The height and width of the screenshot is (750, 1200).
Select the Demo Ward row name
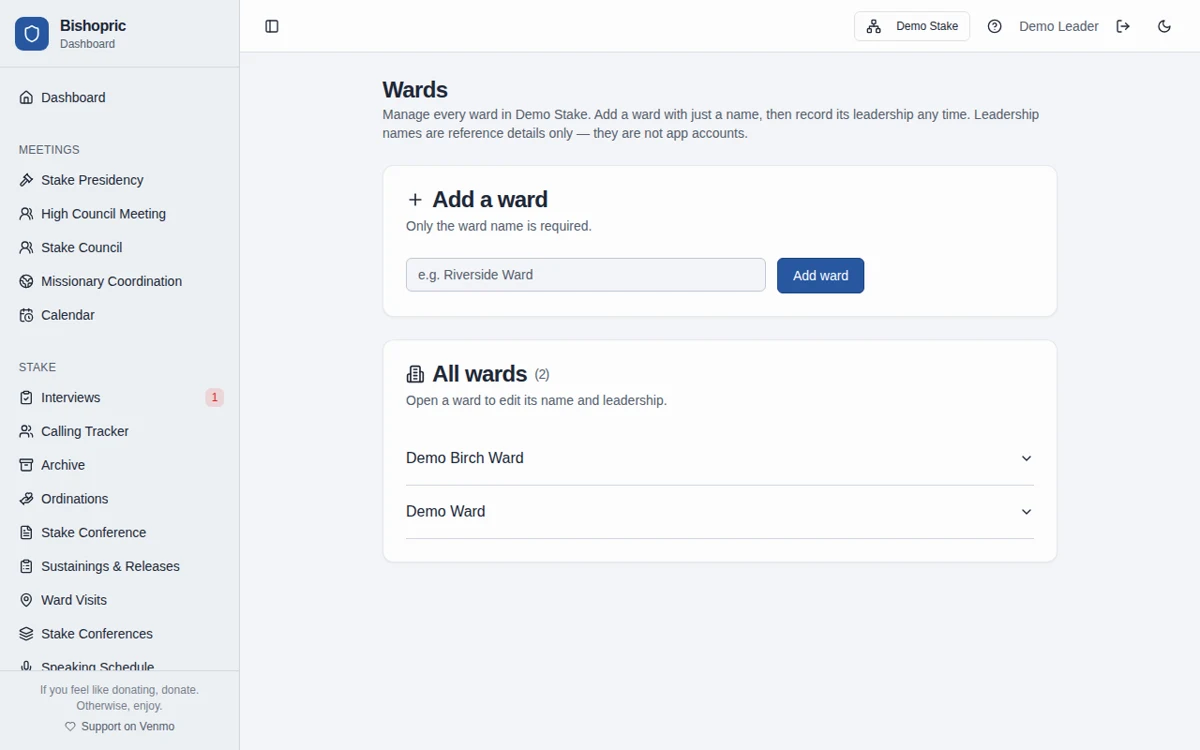[x=446, y=512]
